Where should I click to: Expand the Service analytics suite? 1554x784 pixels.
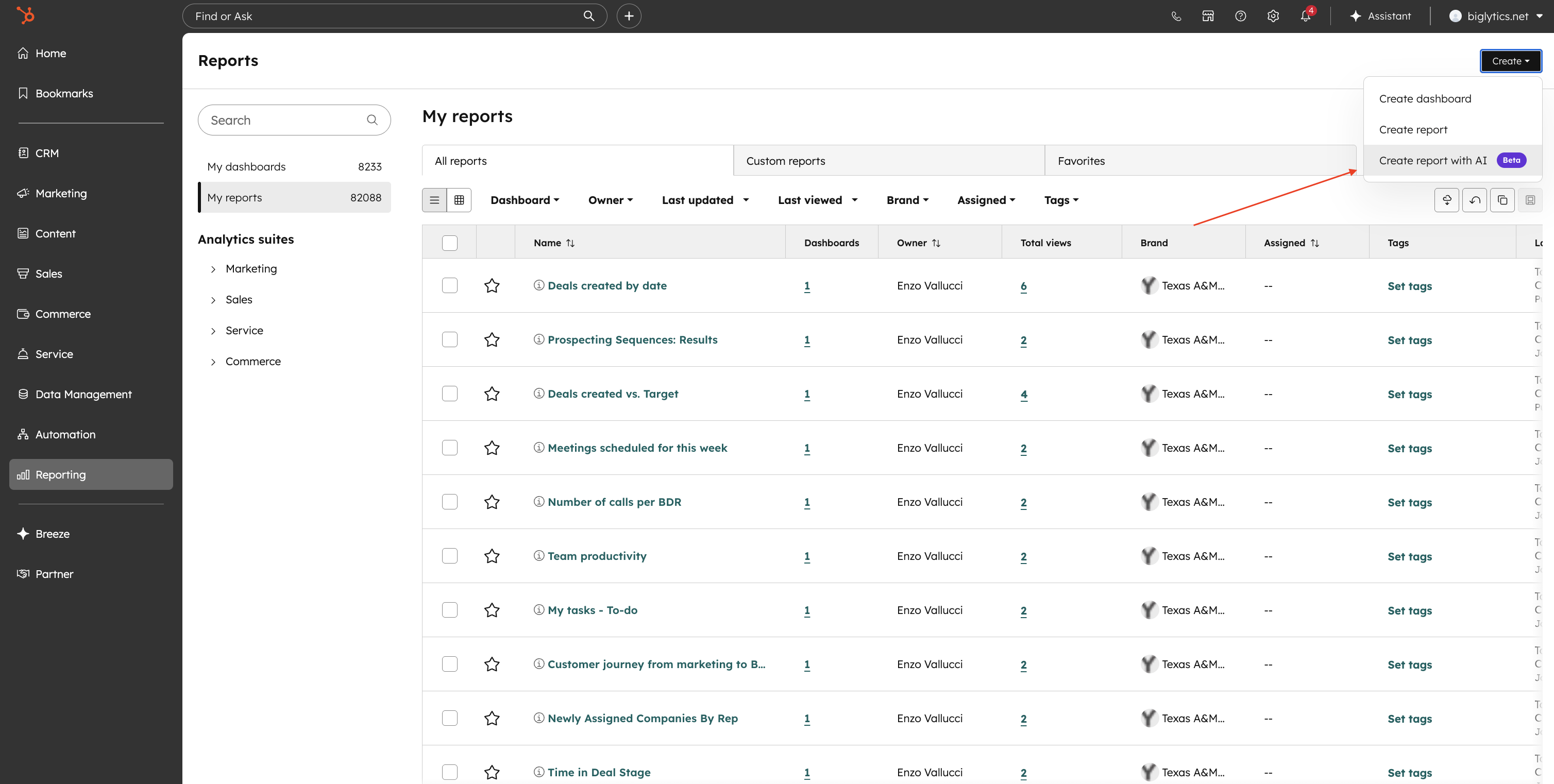pos(213,331)
